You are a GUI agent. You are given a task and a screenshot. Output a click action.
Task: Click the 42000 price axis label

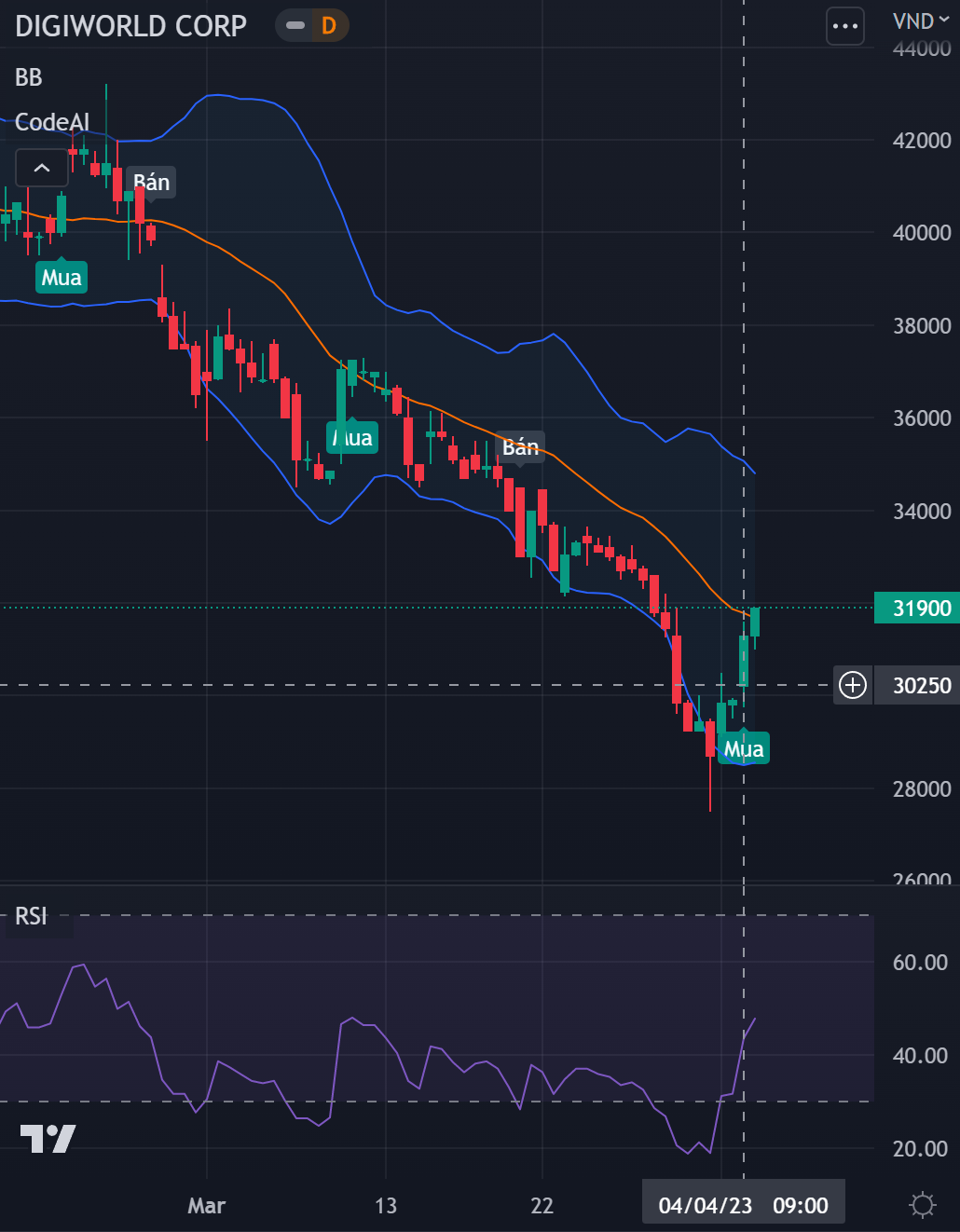[x=922, y=141]
